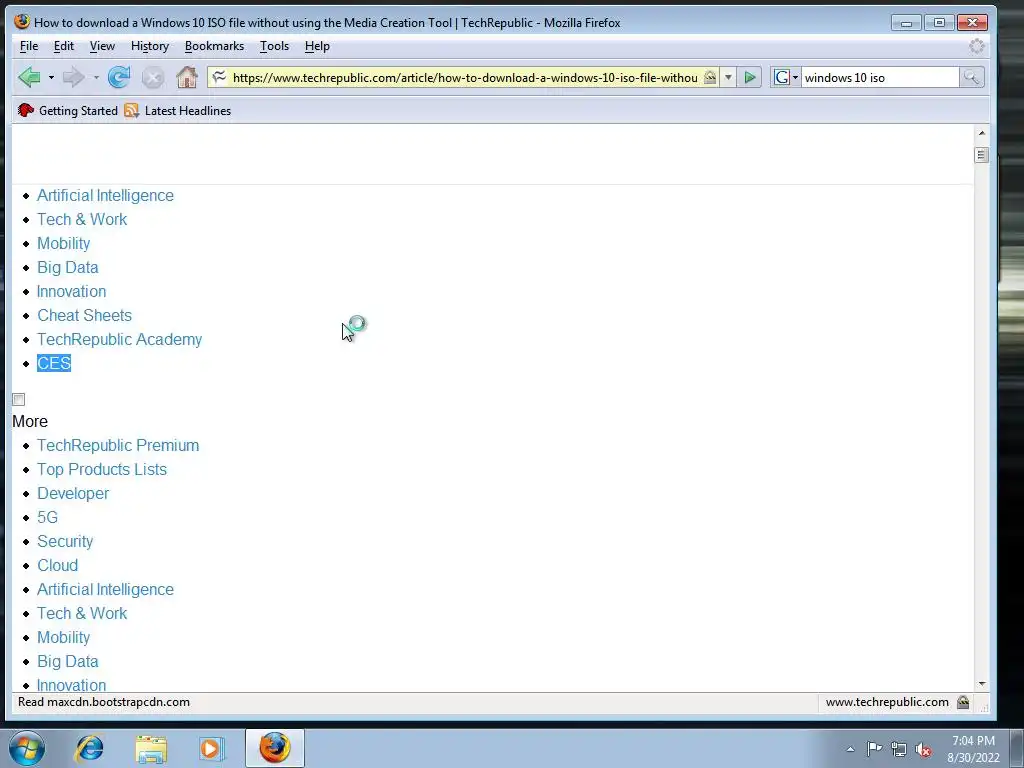
Task: Open the first Mobility link
Action: (x=63, y=244)
